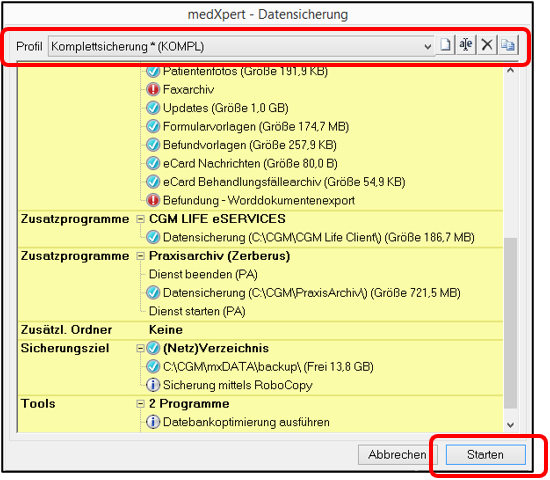This screenshot has width=550, height=480.
Task: Click the red warning icon beside Faxarchiv
Action: point(153,89)
